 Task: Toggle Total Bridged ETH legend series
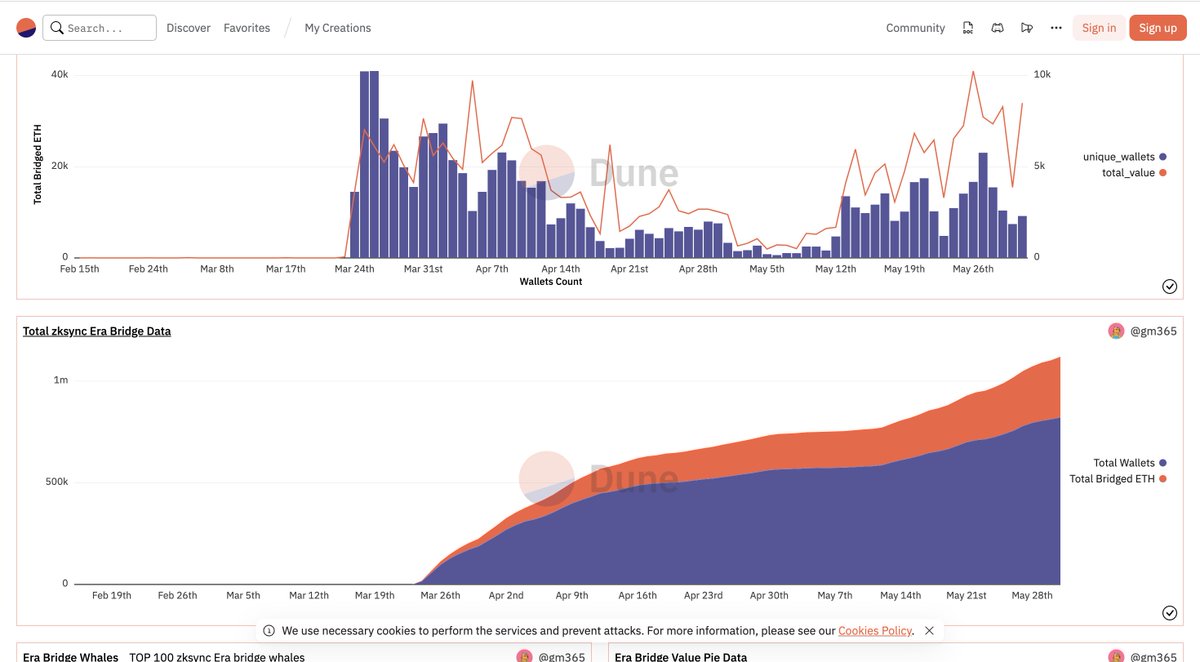[1118, 479]
